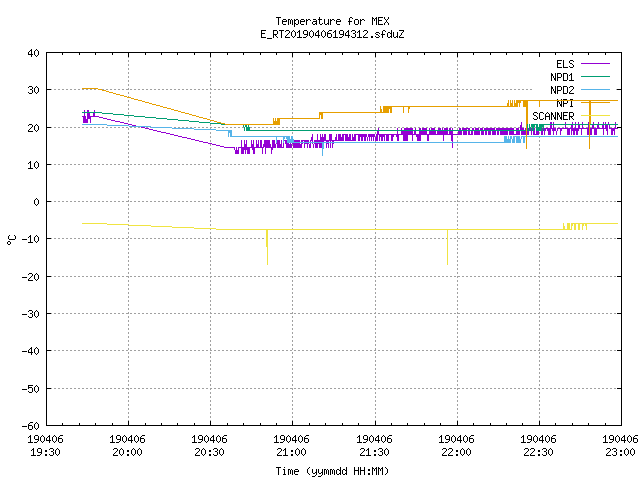Click the x-axis tick label 22:30
The image size is (640, 480).
pyautogui.click(x=538, y=452)
